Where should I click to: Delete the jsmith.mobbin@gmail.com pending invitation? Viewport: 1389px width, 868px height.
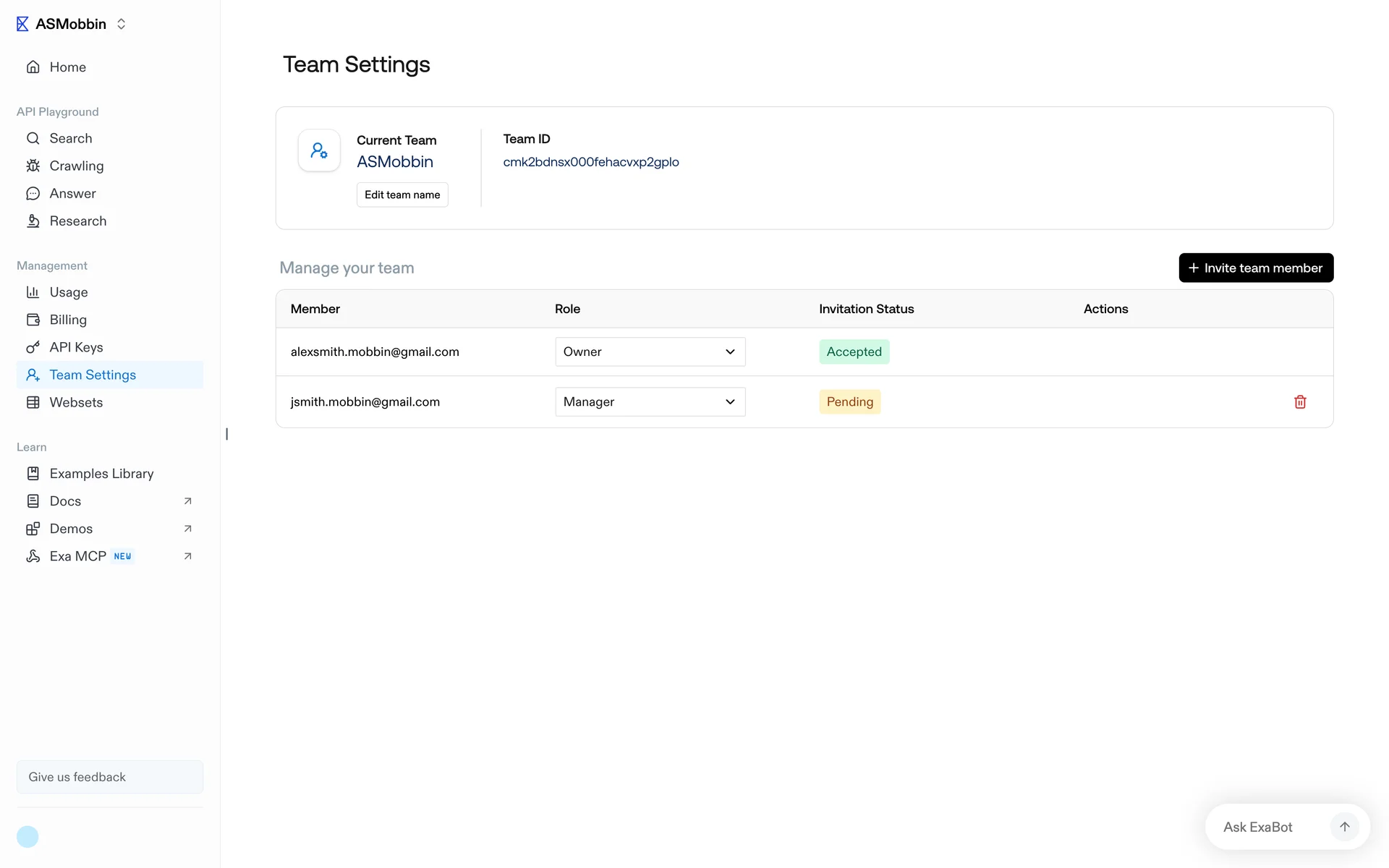[x=1299, y=402]
